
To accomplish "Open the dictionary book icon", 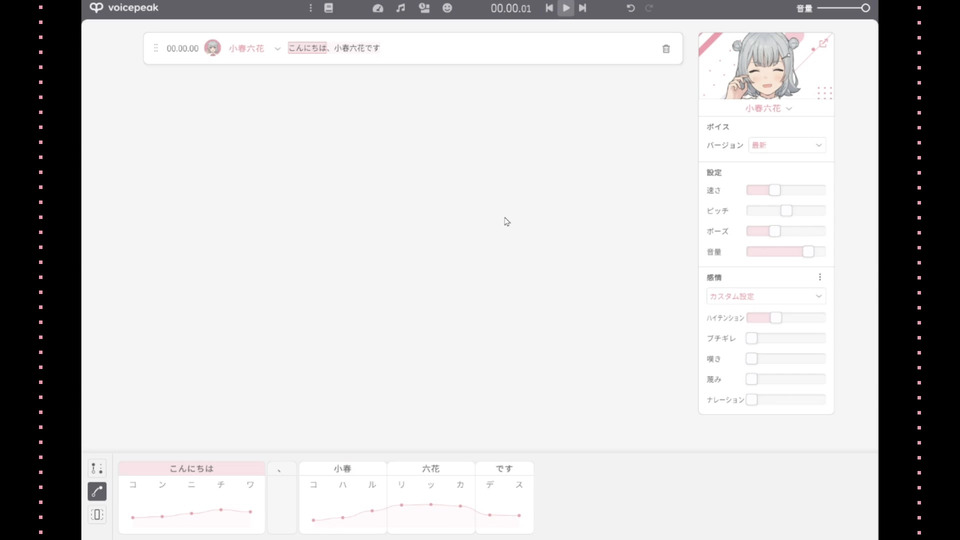I will click(x=329, y=8).
